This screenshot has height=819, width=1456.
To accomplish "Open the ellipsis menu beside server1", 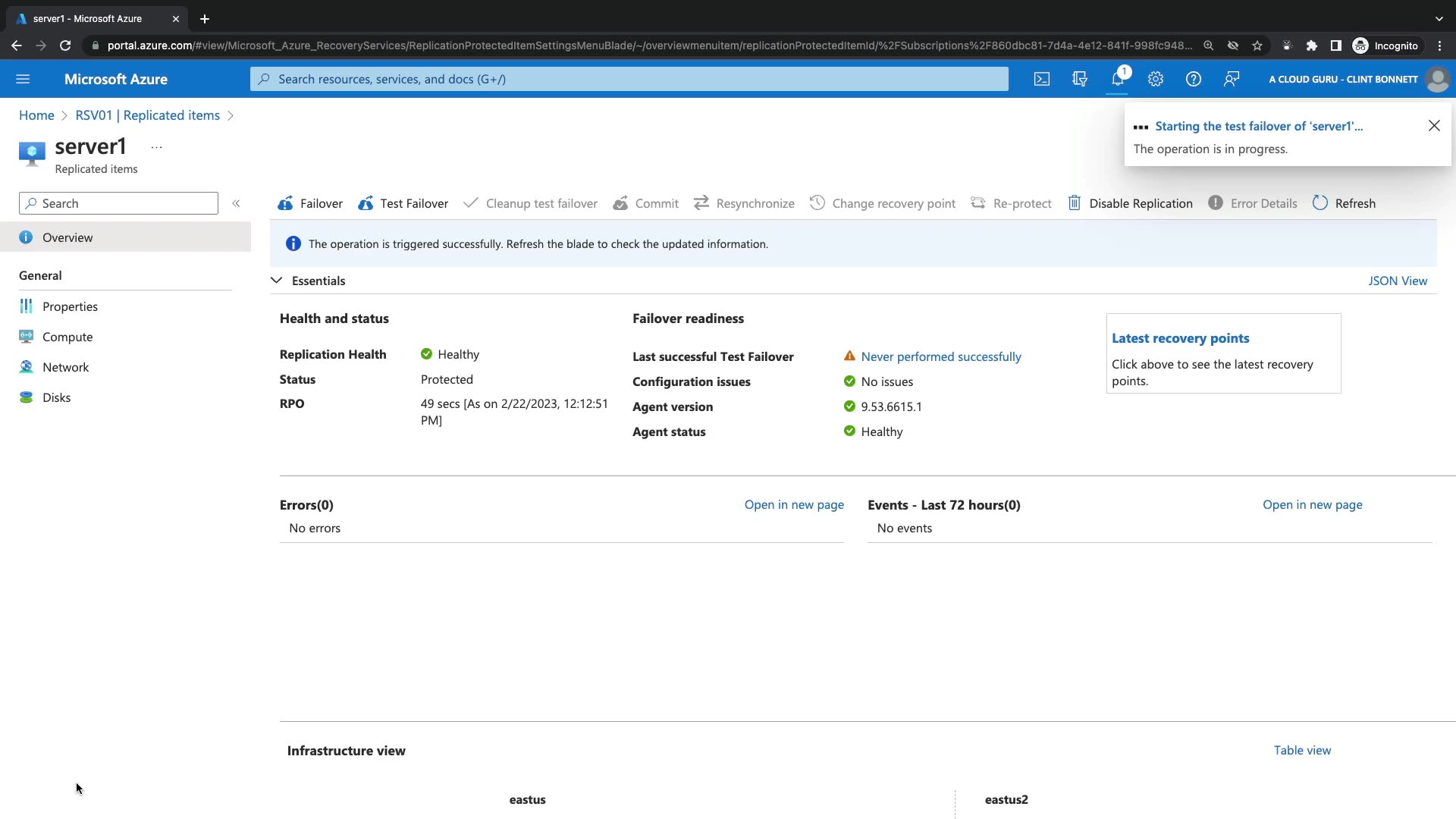I will (156, 147).
